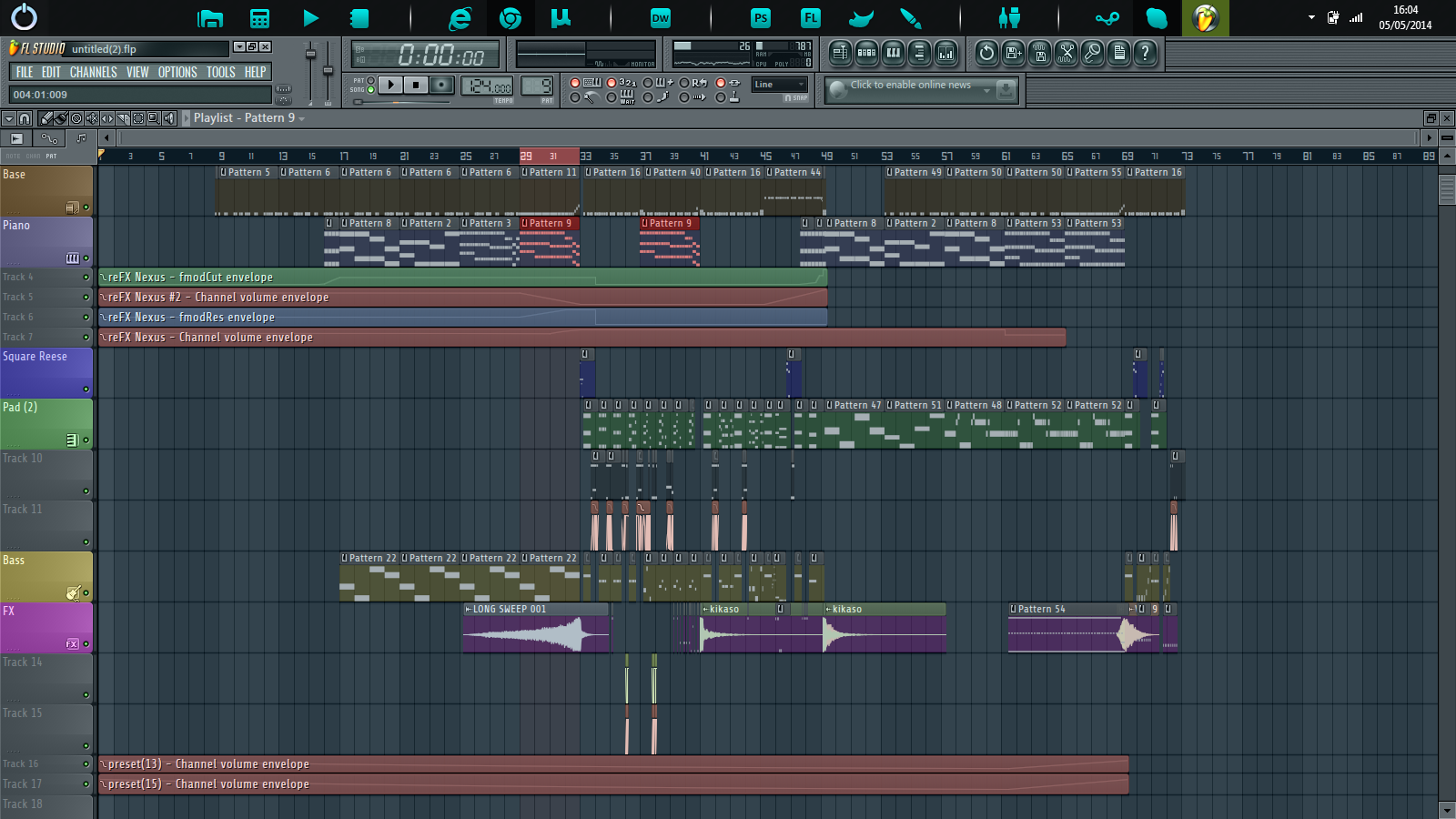Open the Mixer window

(945, 54)
